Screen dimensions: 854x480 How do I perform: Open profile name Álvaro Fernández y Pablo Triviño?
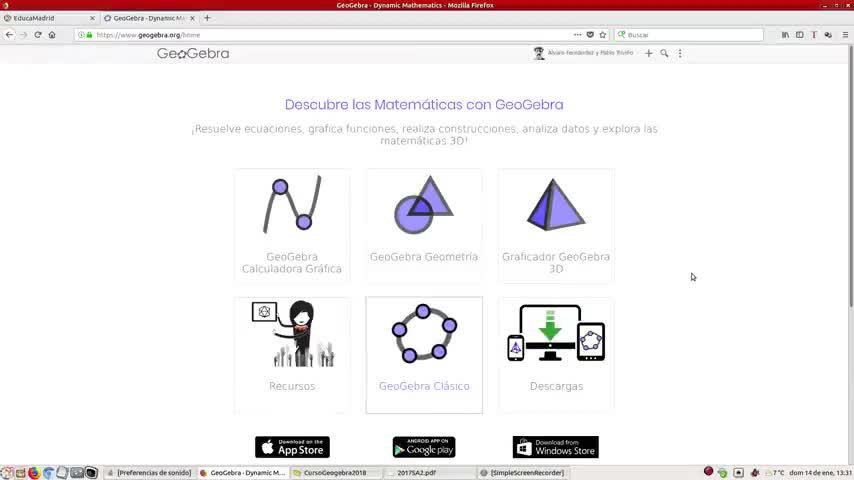tap(590, 53)
